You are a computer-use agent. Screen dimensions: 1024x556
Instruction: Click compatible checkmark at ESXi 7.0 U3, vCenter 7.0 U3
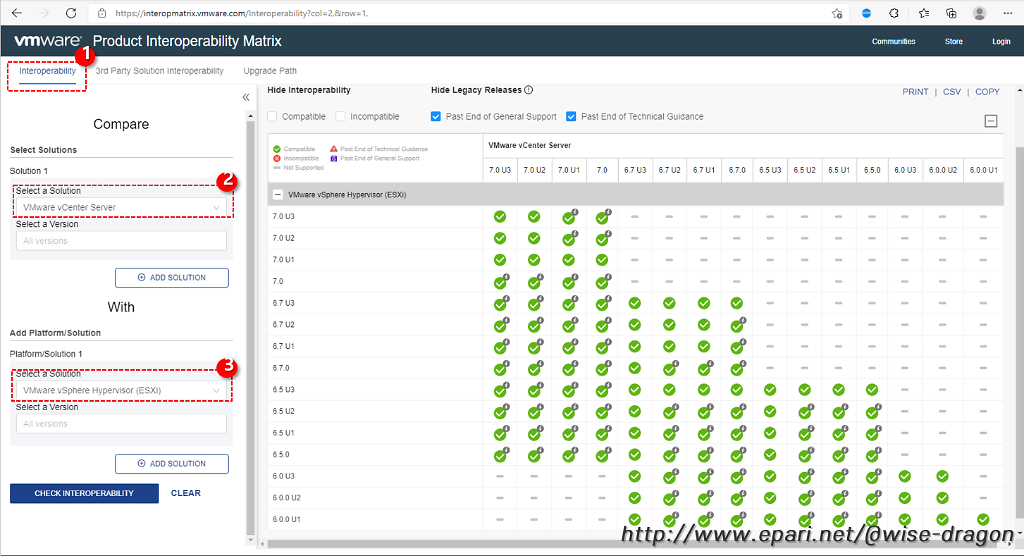click(x=500, y=217)
